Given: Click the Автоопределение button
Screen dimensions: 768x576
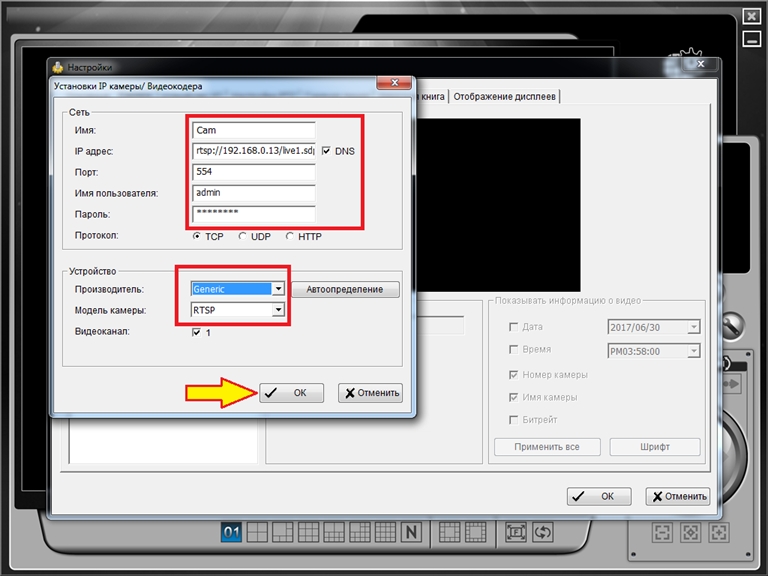Looking at the screenshot, I should 345,289.
